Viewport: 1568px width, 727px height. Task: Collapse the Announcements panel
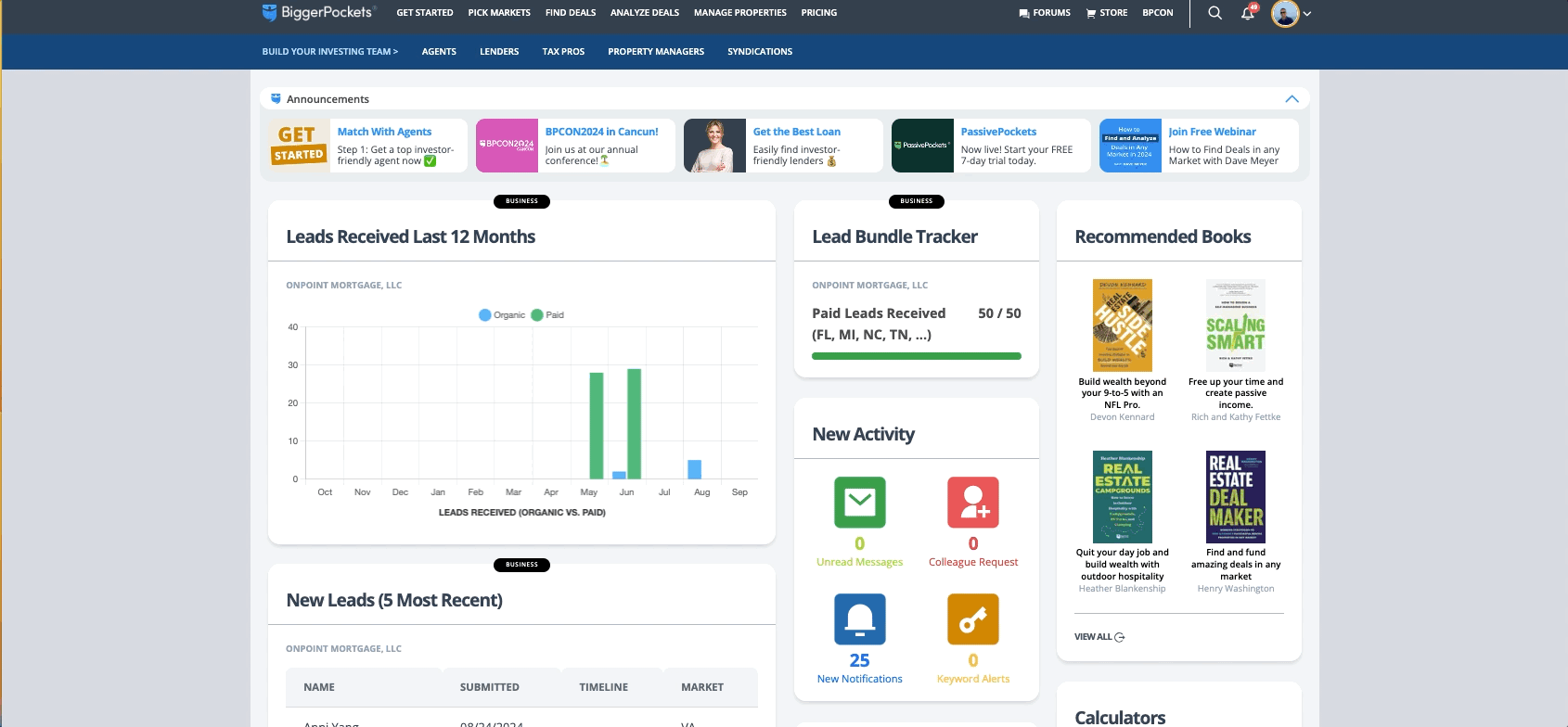point(1291,99)
